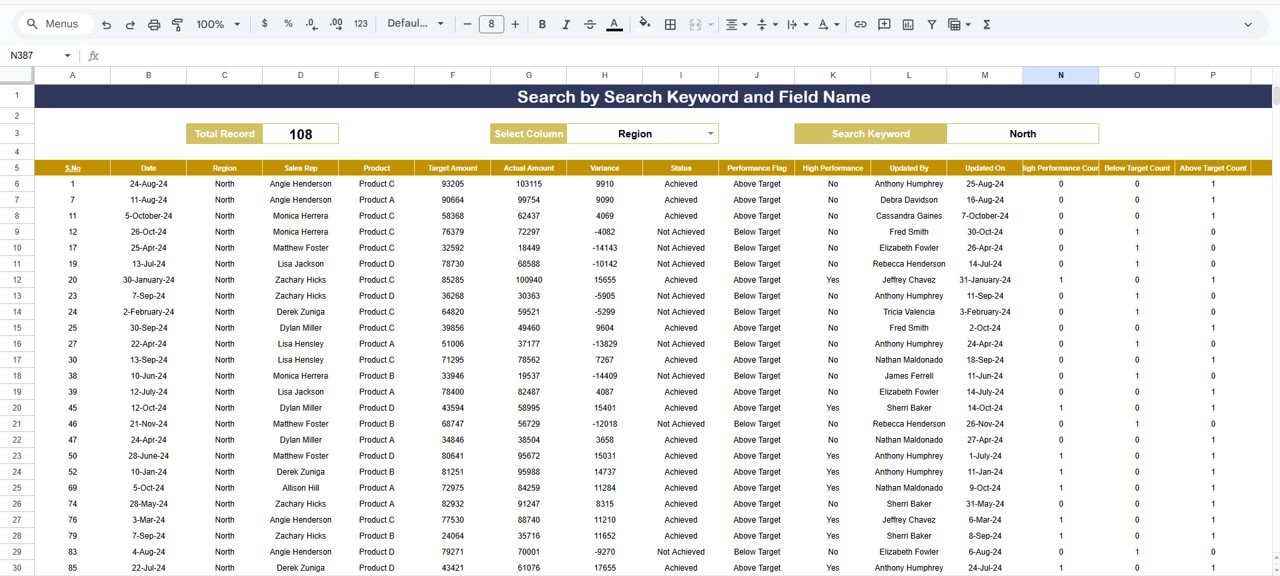
Task: Click the plus button to increase font size
Action: click(x=514, y=24)
